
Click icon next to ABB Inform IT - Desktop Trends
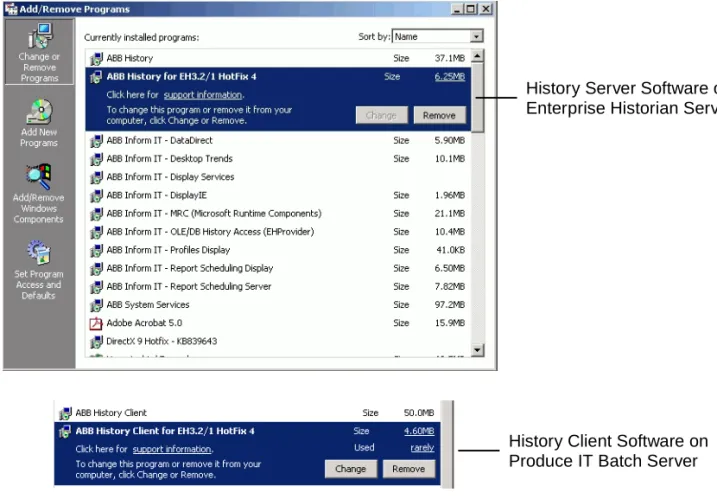(96, 159)
